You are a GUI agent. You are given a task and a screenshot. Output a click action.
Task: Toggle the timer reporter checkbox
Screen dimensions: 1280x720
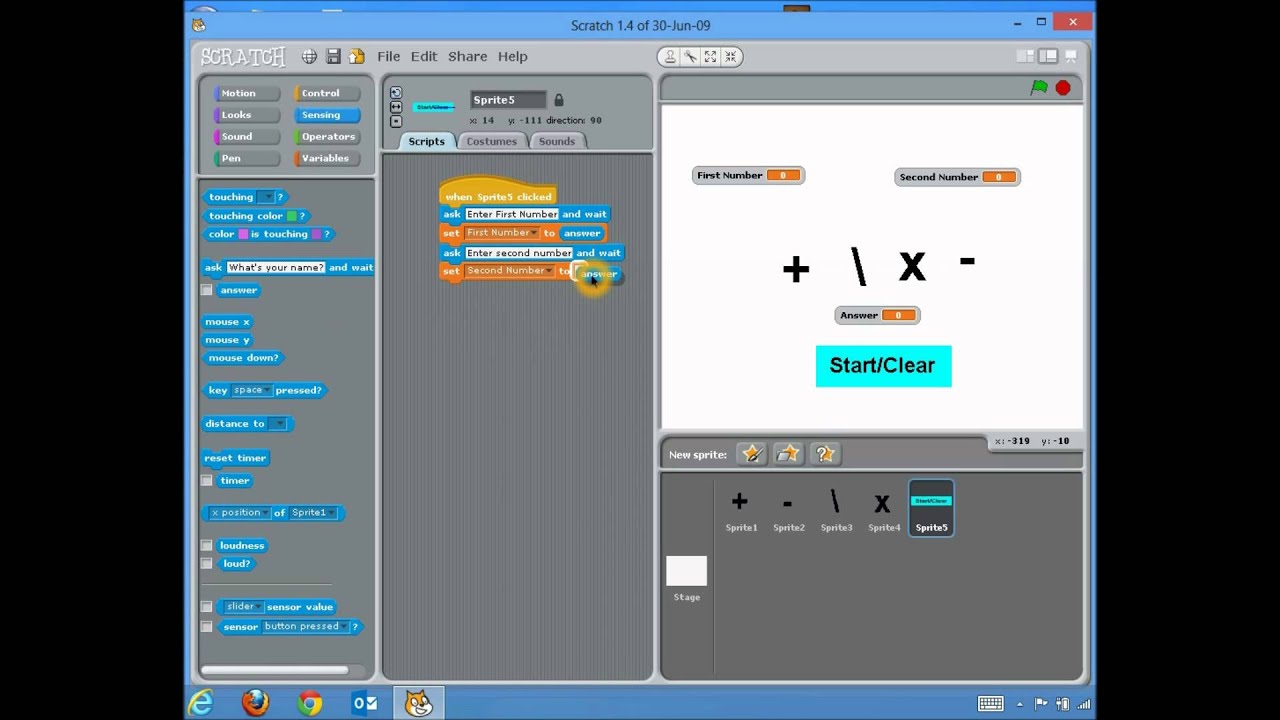[207, 481]
